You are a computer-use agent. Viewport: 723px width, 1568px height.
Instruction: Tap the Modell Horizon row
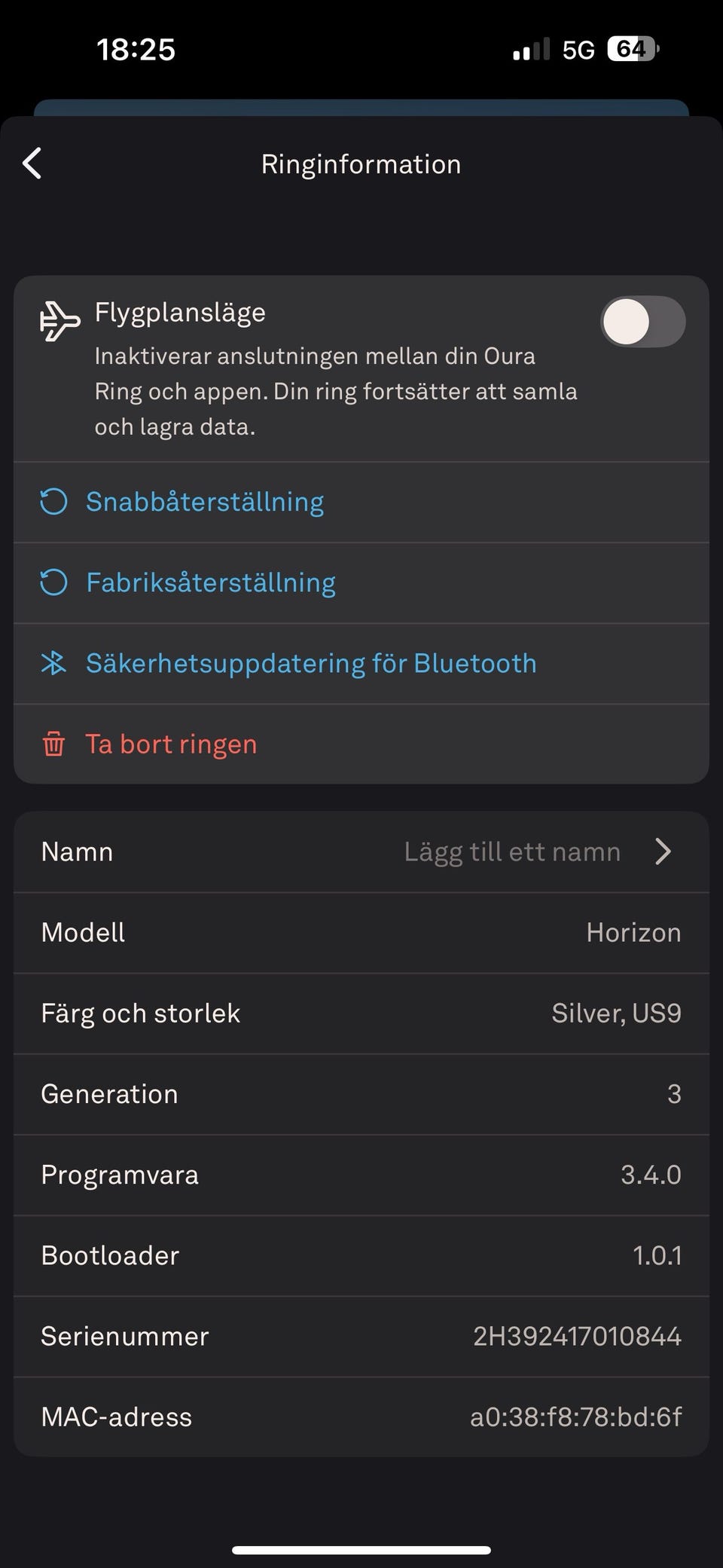click(x=361, y=932)
